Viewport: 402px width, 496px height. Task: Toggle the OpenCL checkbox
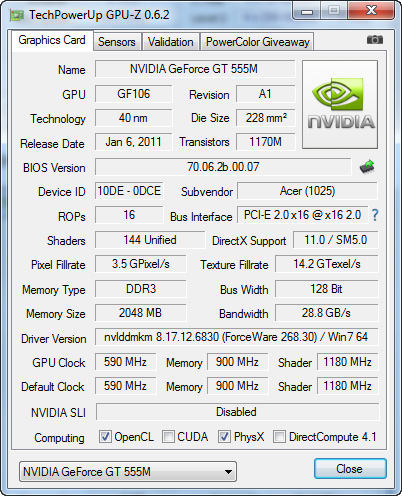click(105, 437)
